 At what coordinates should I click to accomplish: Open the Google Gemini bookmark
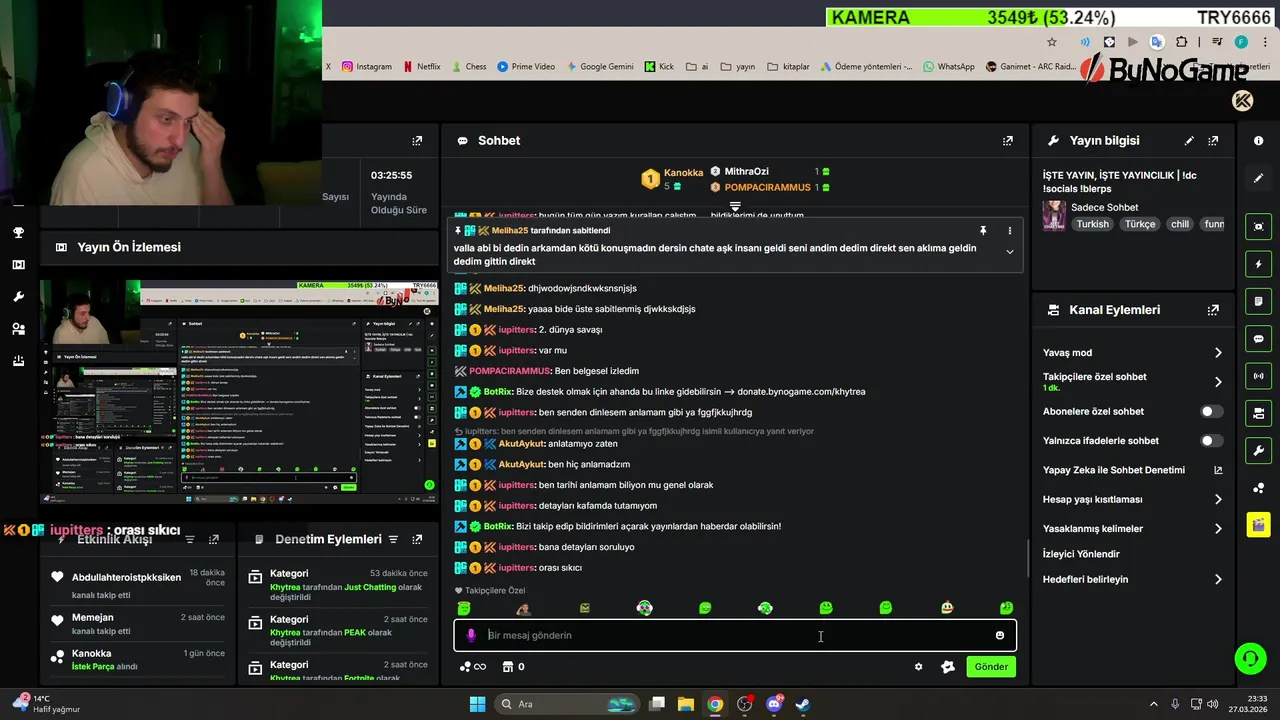[x=600, y=67]
